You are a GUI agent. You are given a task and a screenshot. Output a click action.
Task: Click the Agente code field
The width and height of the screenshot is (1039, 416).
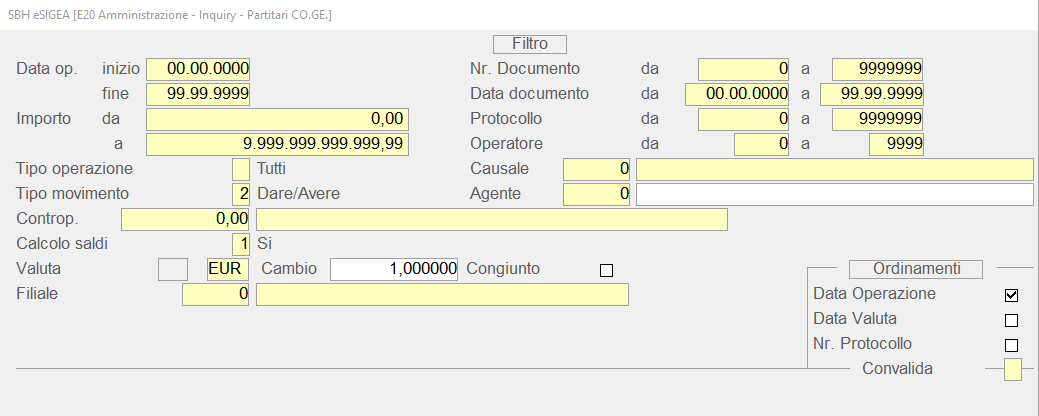tap(597, 194)
